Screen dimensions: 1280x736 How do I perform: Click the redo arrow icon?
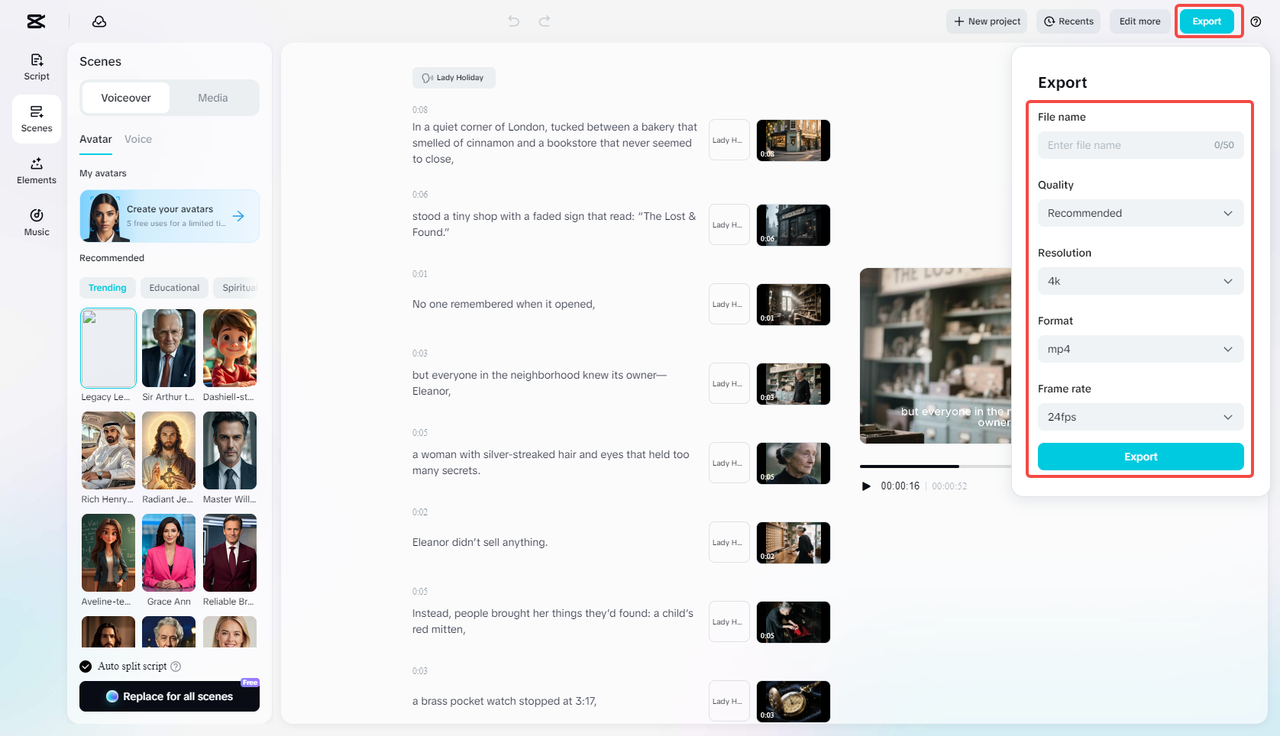coord(543,20)
